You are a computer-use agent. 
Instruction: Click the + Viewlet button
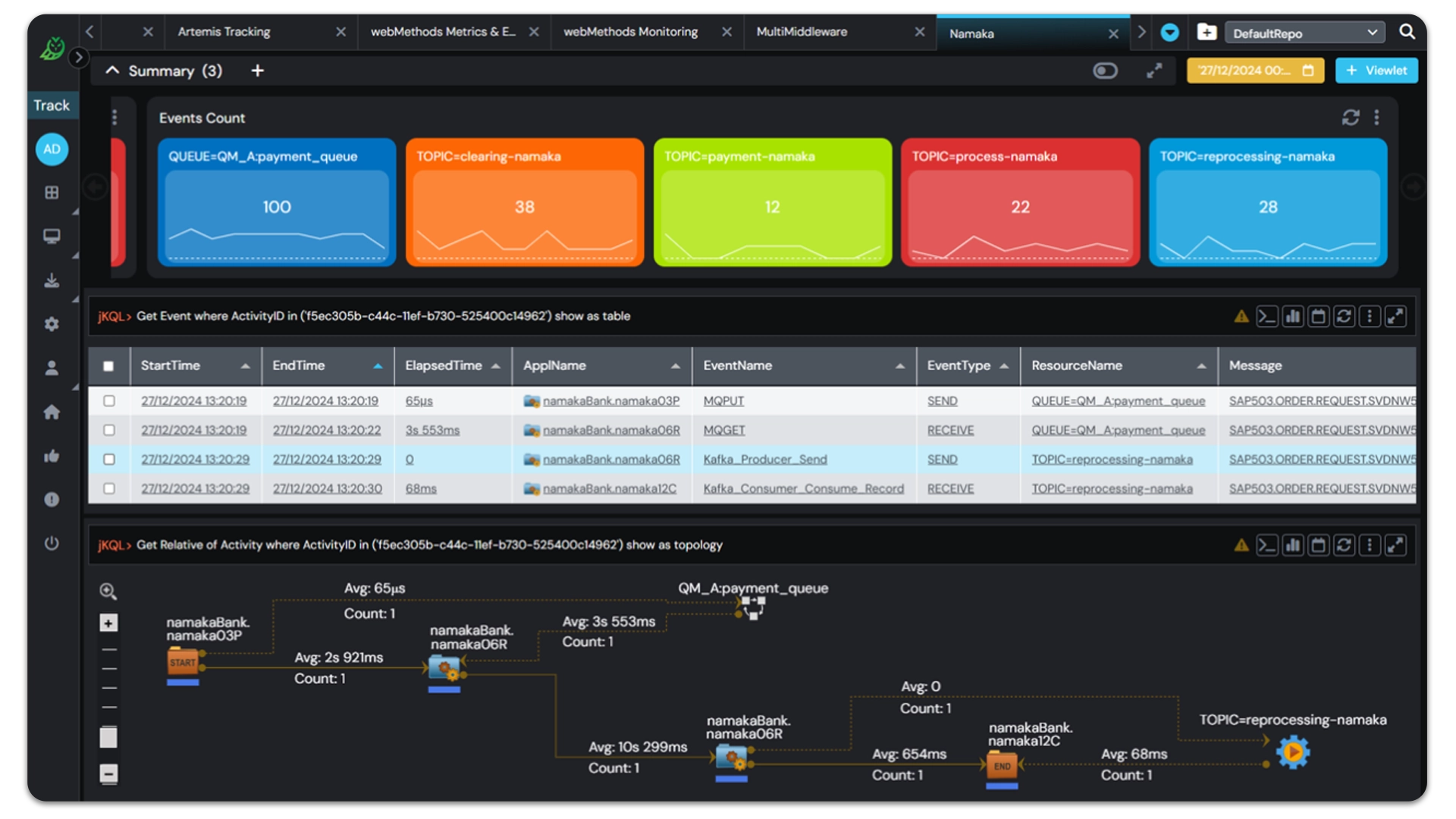click(1376, 71)
